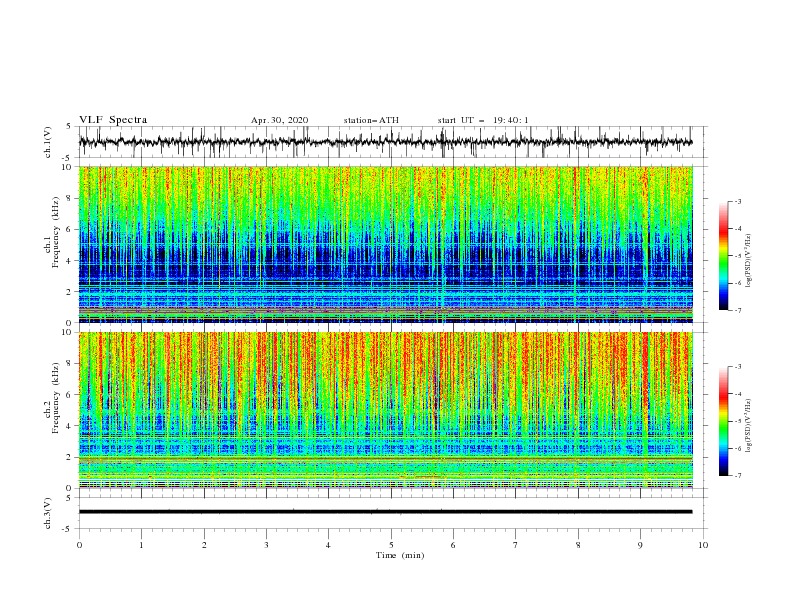Click the ch.3 flat black trace
792x612 pixels.
coord(385,512)
